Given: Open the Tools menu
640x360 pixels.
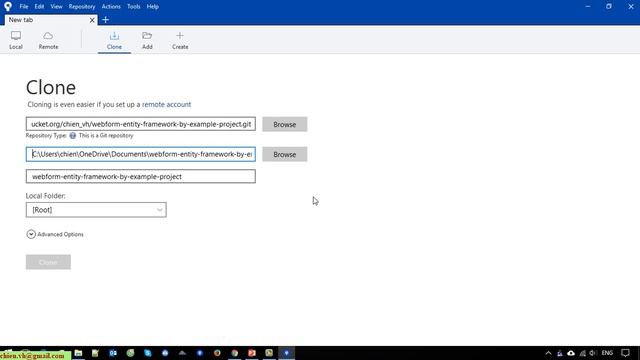Looking at the screenshot, I should click(133, 7).
